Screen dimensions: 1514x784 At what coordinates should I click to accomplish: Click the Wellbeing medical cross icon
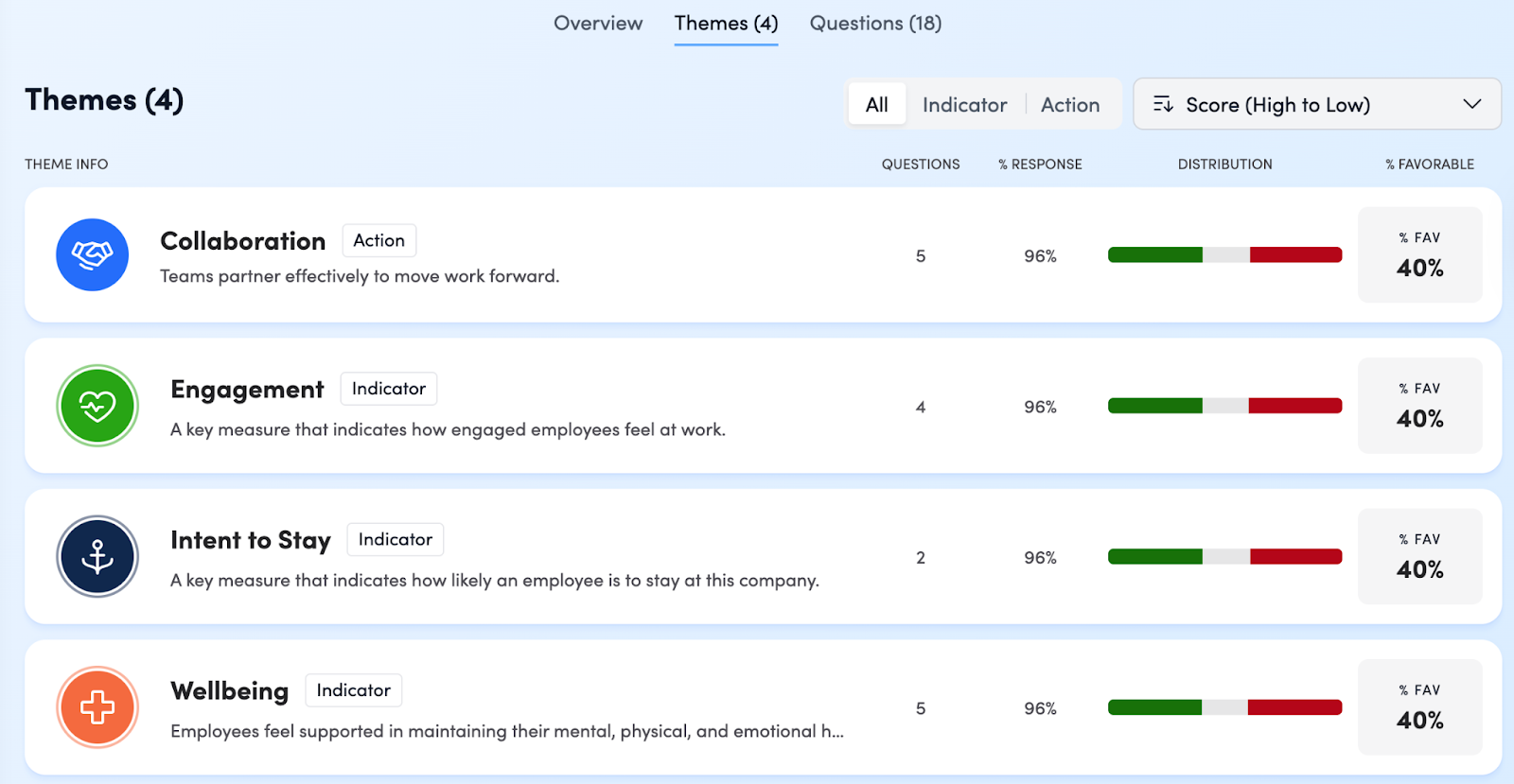[97, 707]
